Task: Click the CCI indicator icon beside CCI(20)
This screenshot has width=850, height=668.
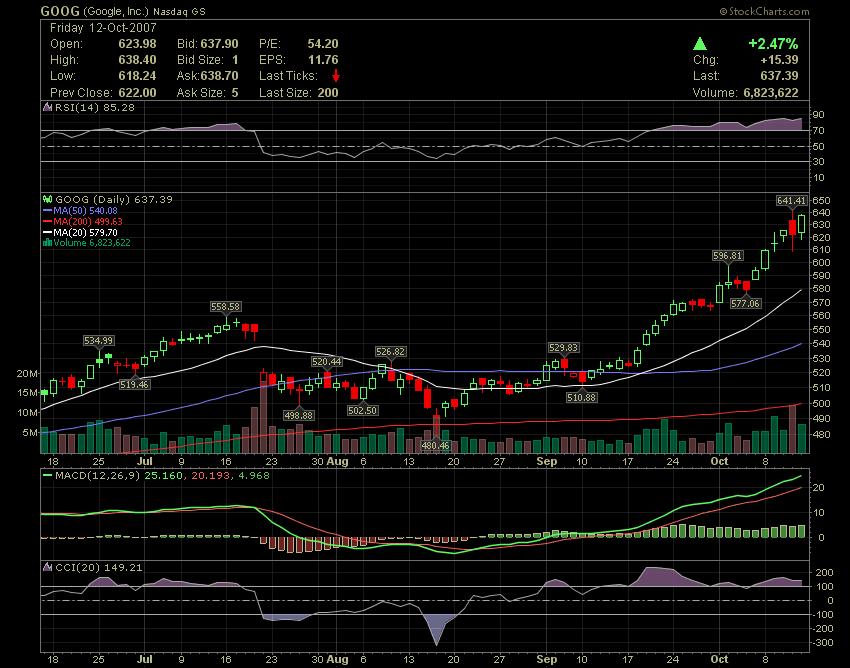Action: [48, 567]
